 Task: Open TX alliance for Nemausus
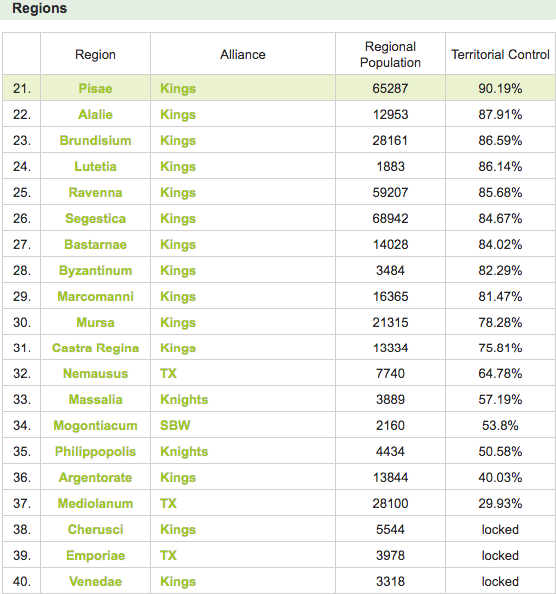168,374
